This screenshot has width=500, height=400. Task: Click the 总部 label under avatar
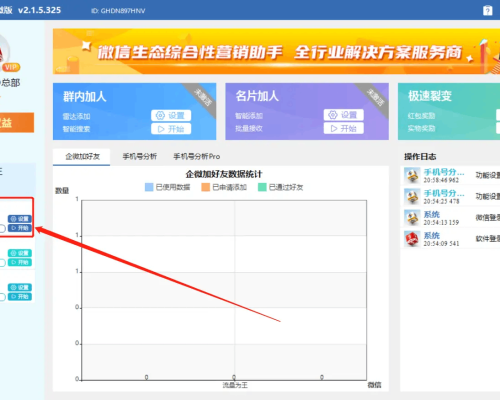[10, 83]
